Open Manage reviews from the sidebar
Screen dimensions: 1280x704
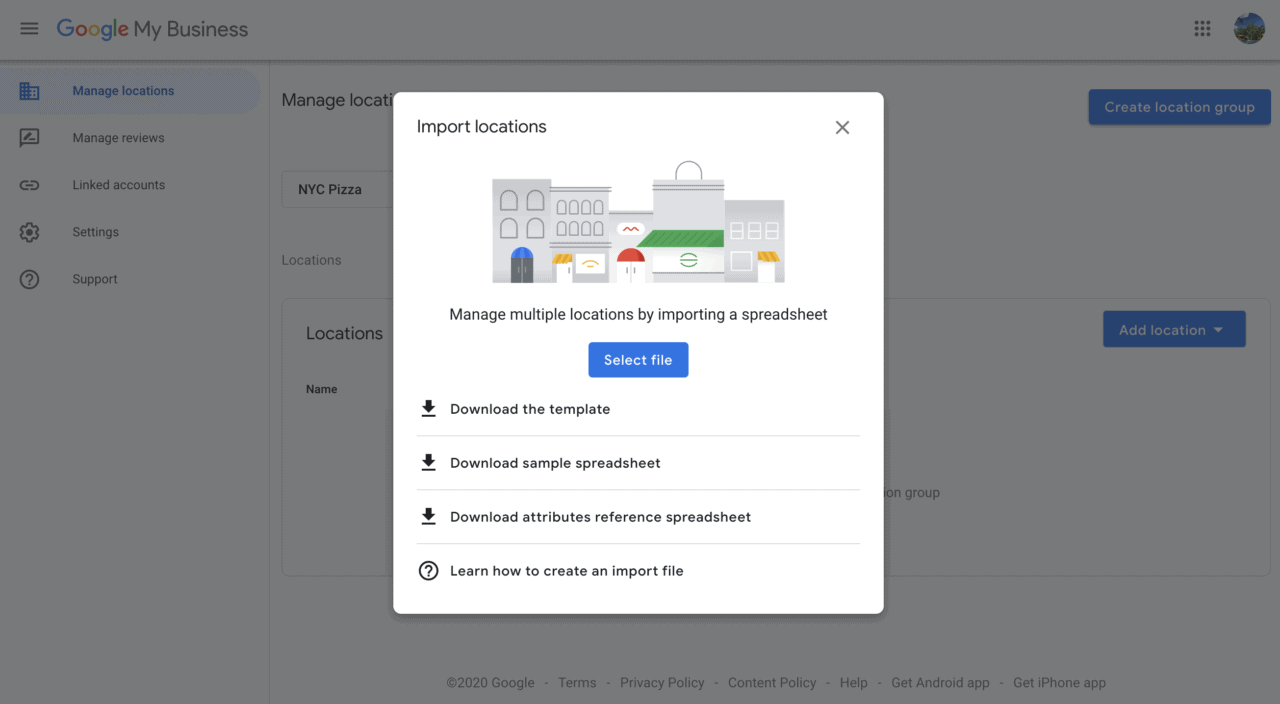pyautogui.click(x=29, y=137)
